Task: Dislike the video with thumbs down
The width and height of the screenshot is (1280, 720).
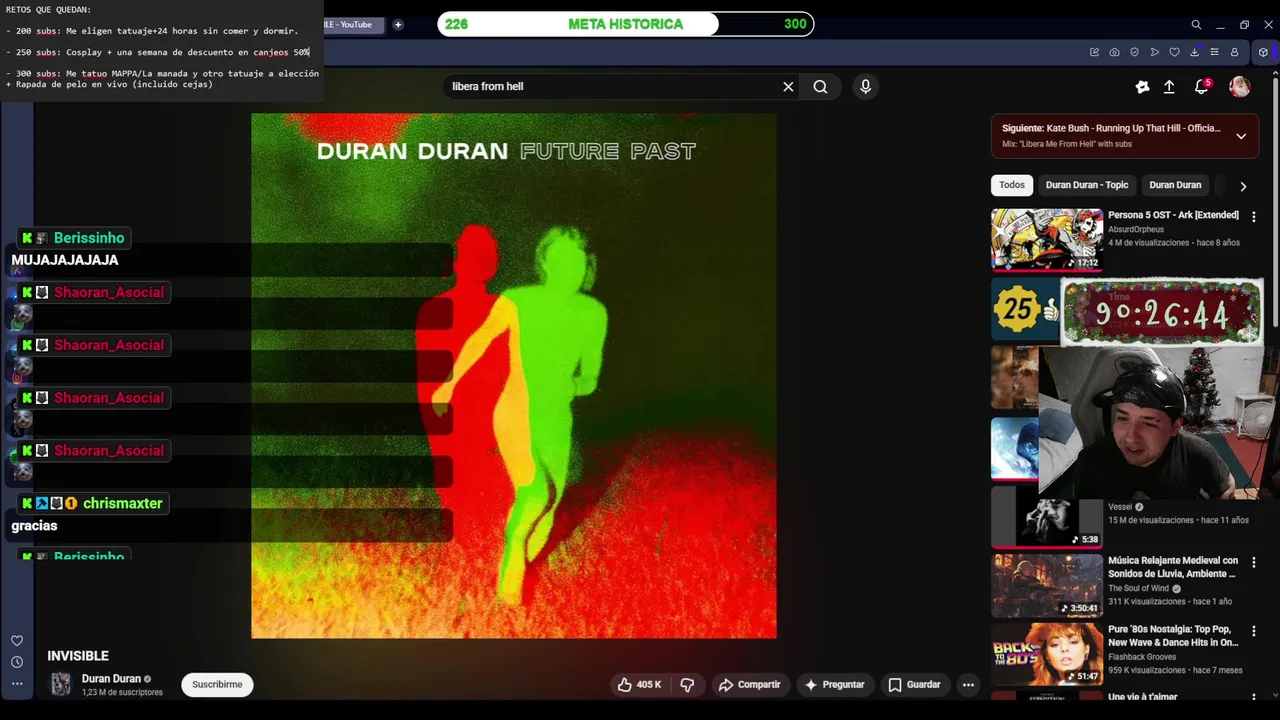Action: pos(687,685)
